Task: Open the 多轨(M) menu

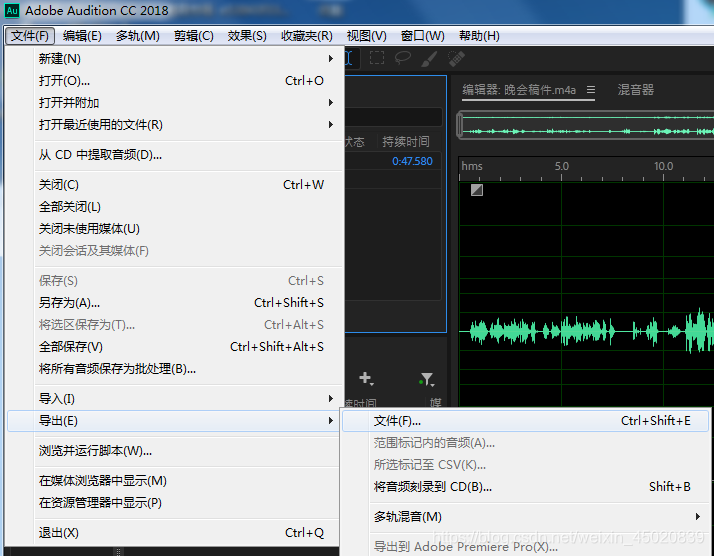Action: click(138, 36)
